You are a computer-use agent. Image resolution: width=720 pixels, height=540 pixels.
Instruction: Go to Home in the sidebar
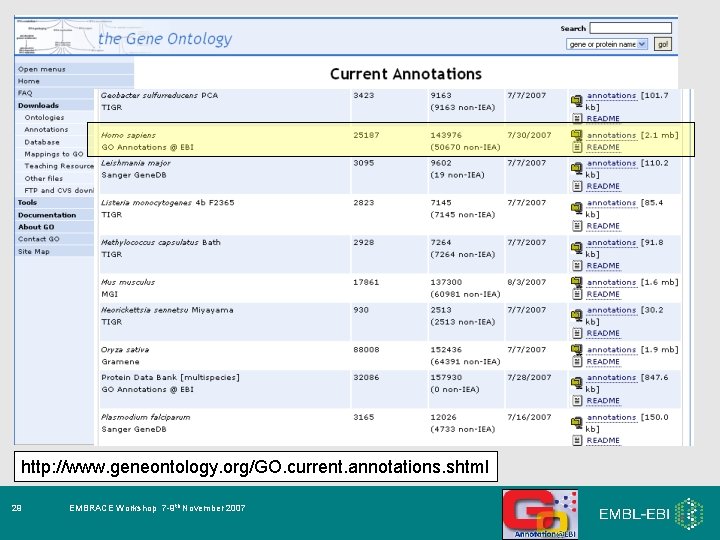[x=29, y=81]
